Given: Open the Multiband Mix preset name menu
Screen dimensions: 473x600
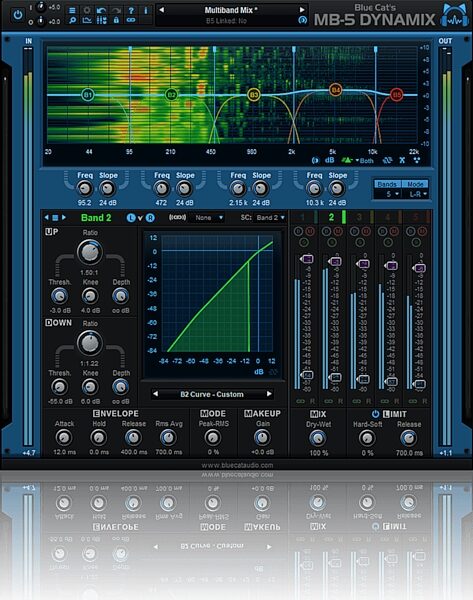Looking at the screenshot, I should [x=231, y=10].
